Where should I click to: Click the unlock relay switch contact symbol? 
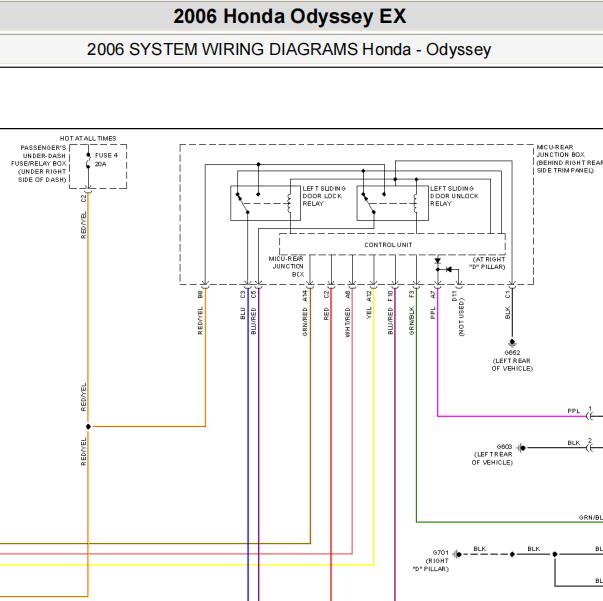click(371, 203)
